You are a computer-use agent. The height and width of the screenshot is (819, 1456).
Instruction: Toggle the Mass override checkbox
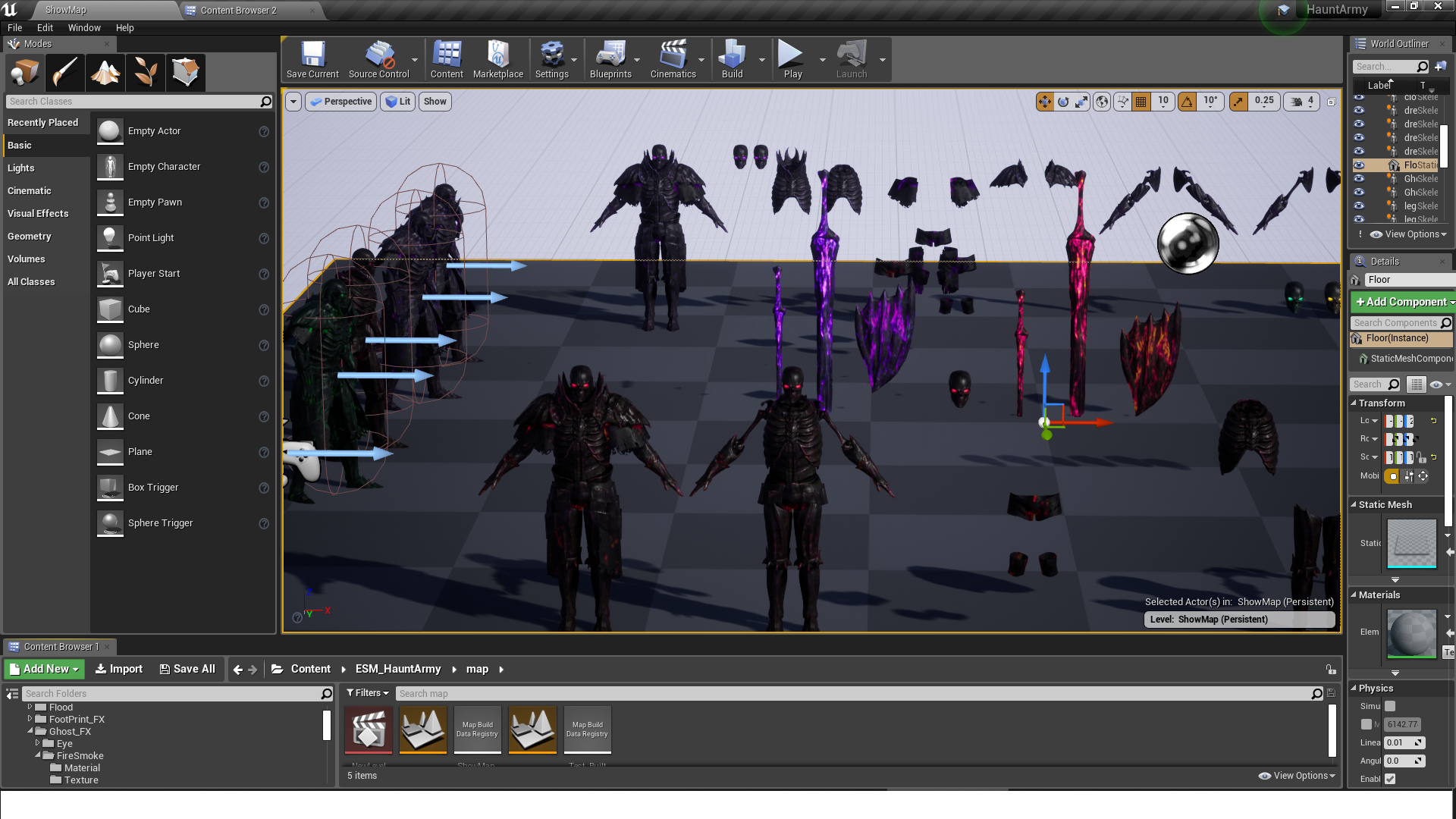point(1367,724)
